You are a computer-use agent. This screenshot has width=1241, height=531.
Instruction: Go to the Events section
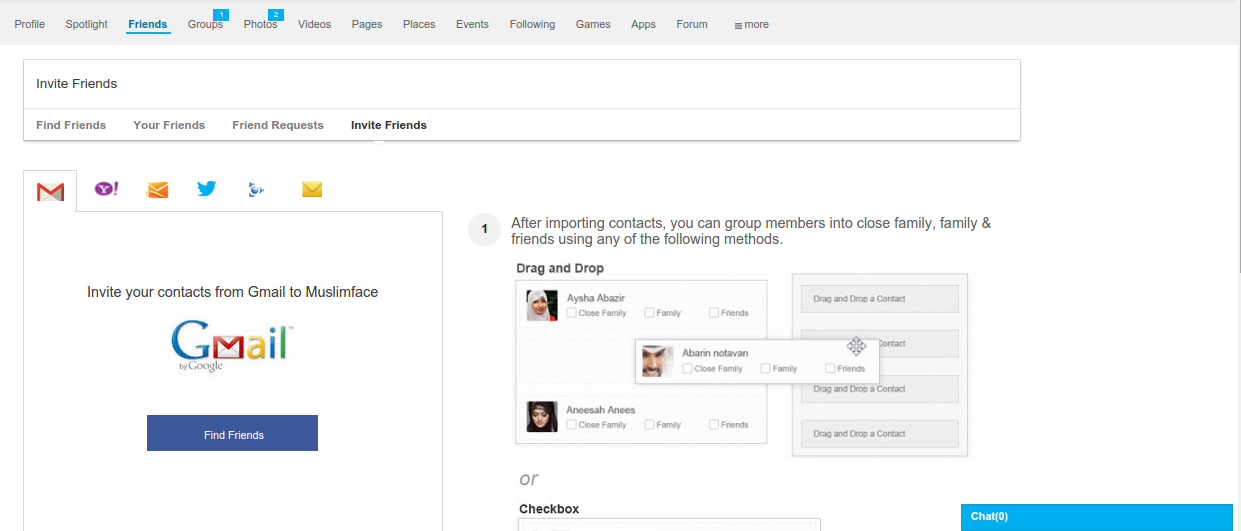click(472, 24)
